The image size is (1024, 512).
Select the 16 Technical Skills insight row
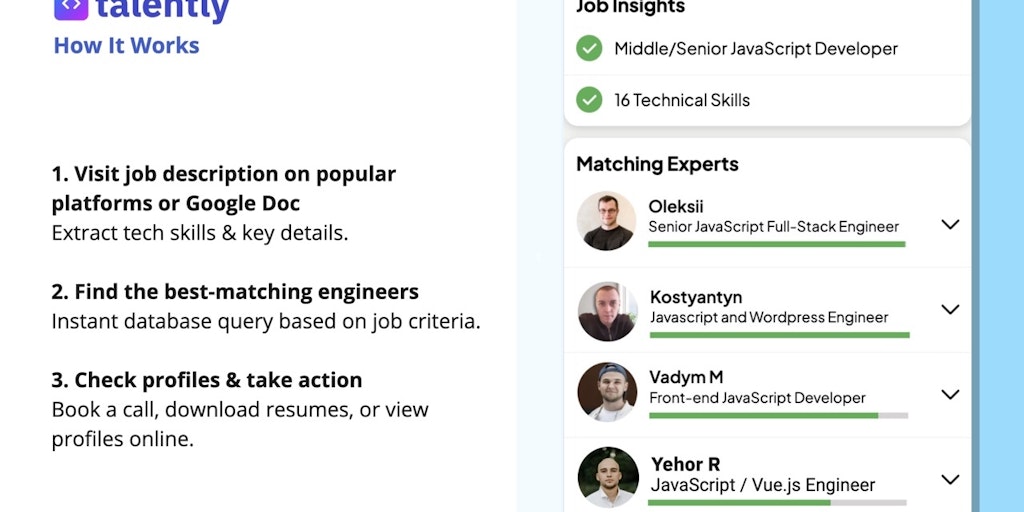point(767,100)
